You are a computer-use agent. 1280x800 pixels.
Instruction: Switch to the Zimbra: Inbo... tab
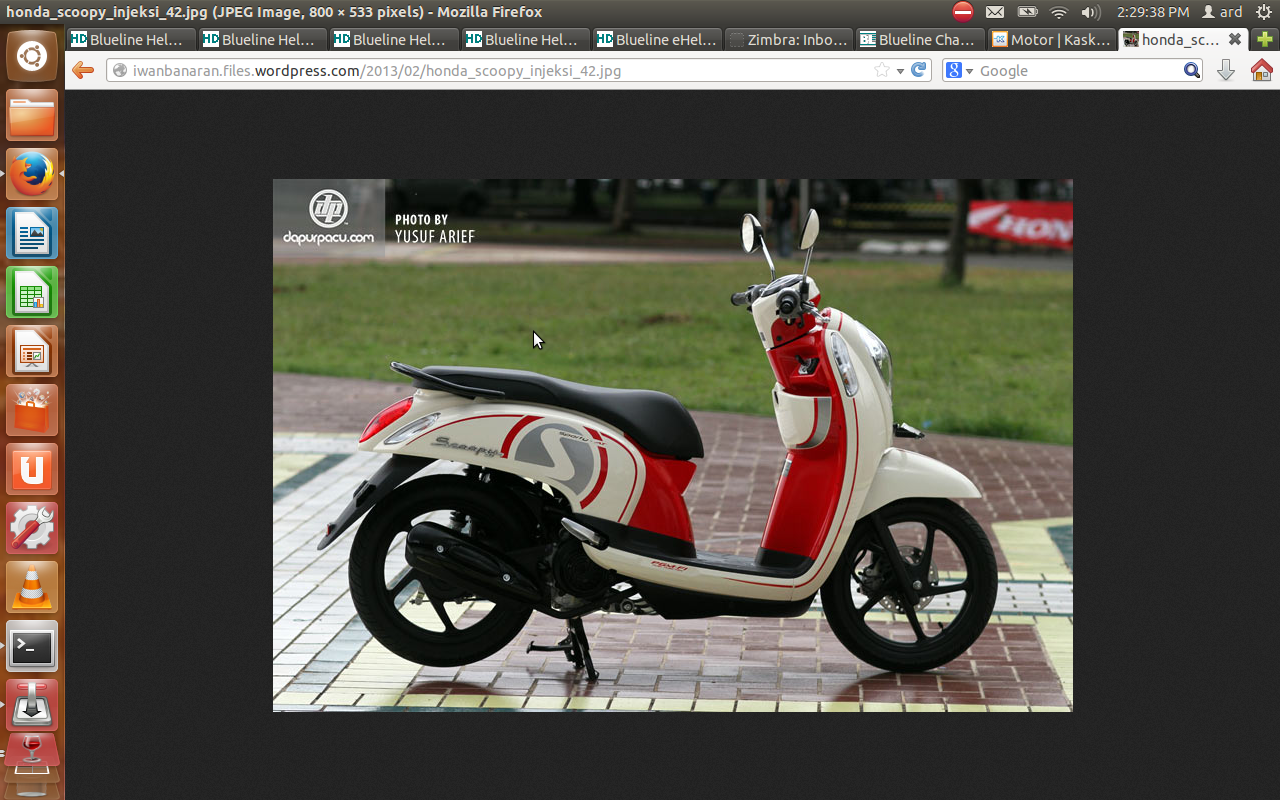click(789, 39)
